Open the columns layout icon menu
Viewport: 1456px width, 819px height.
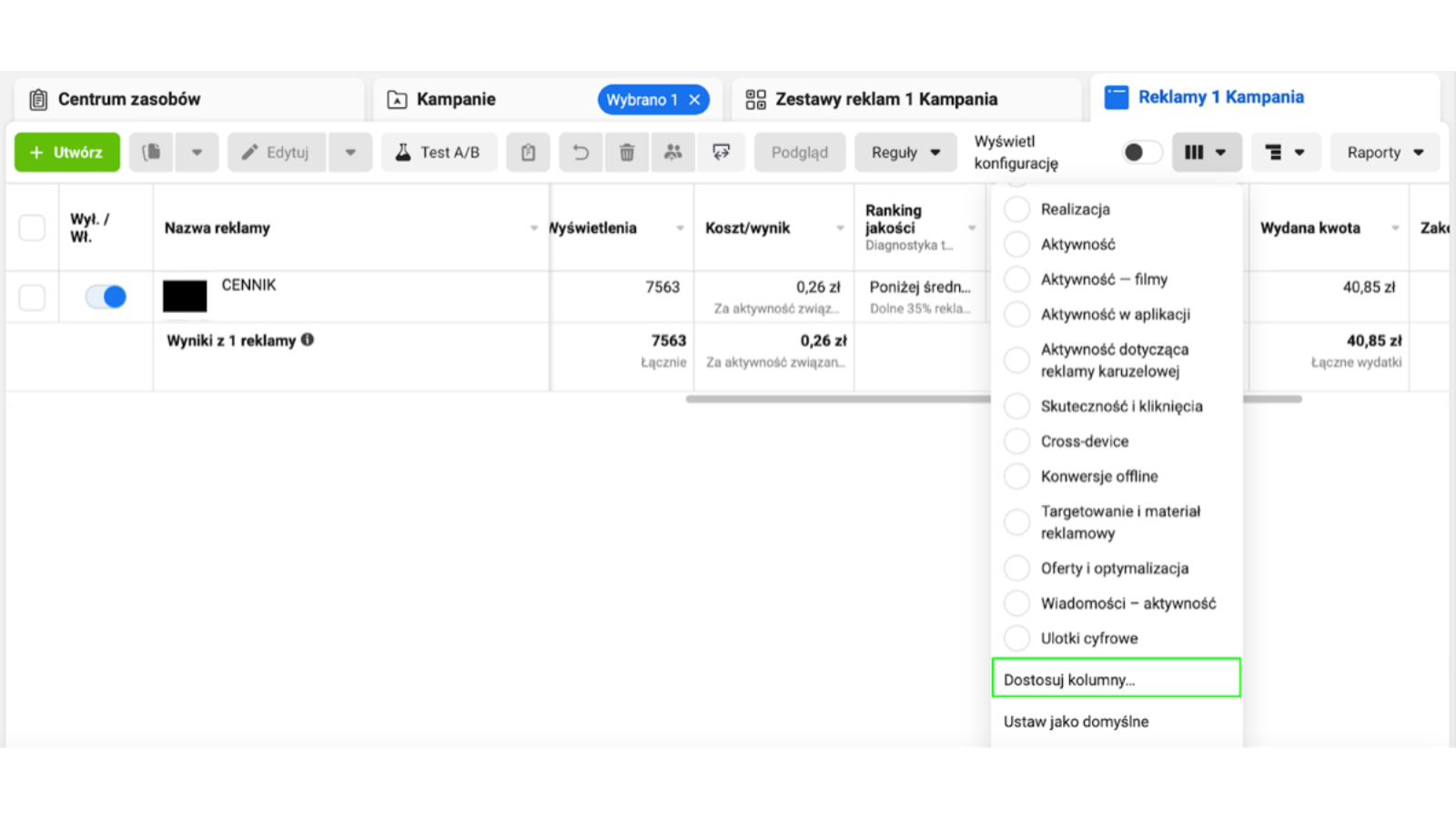[1206, 152]
